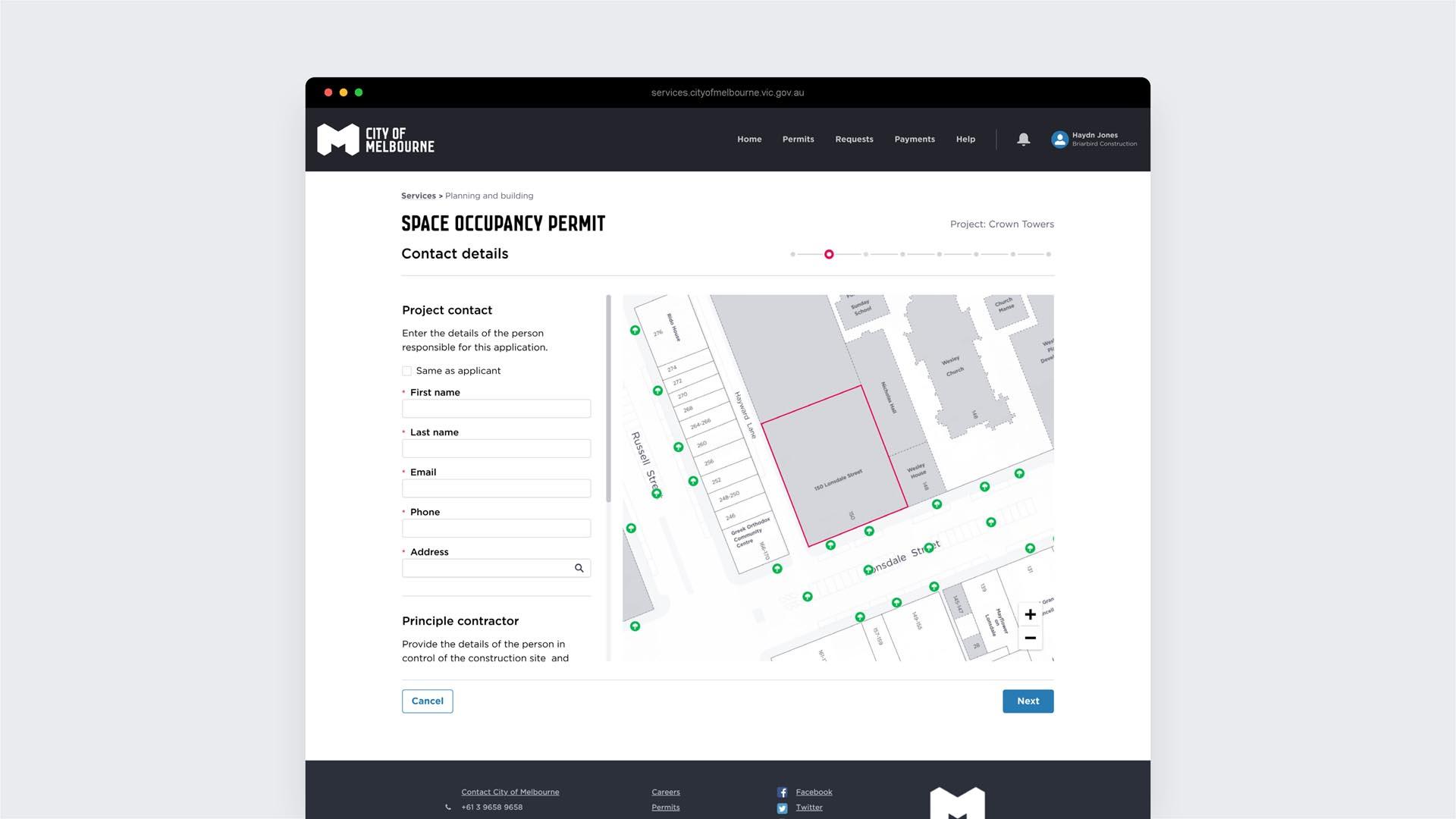
Task: Click the City of Melbourne logo
Action: (x=375, y=140)
